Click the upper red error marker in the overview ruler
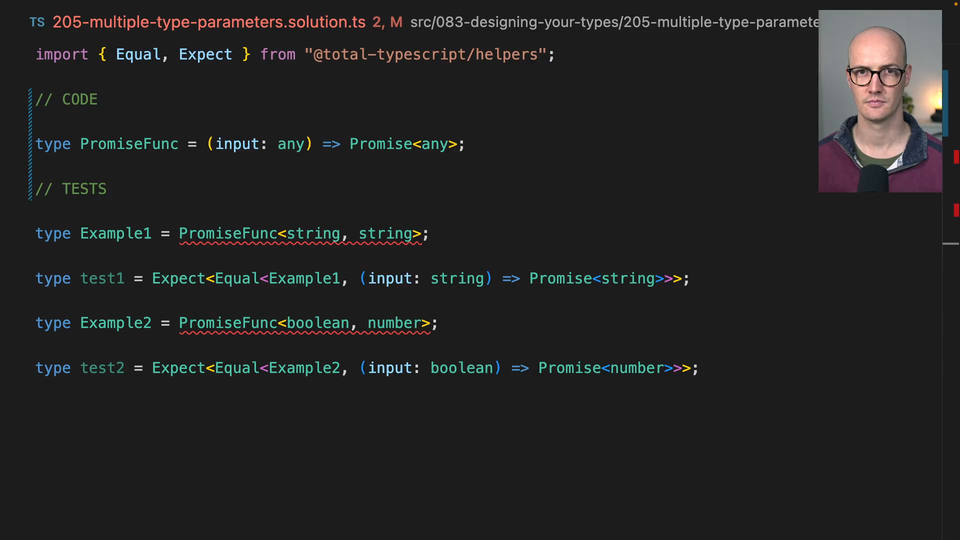The height and width of the screenshot is (540, 960). coord(956,157)
